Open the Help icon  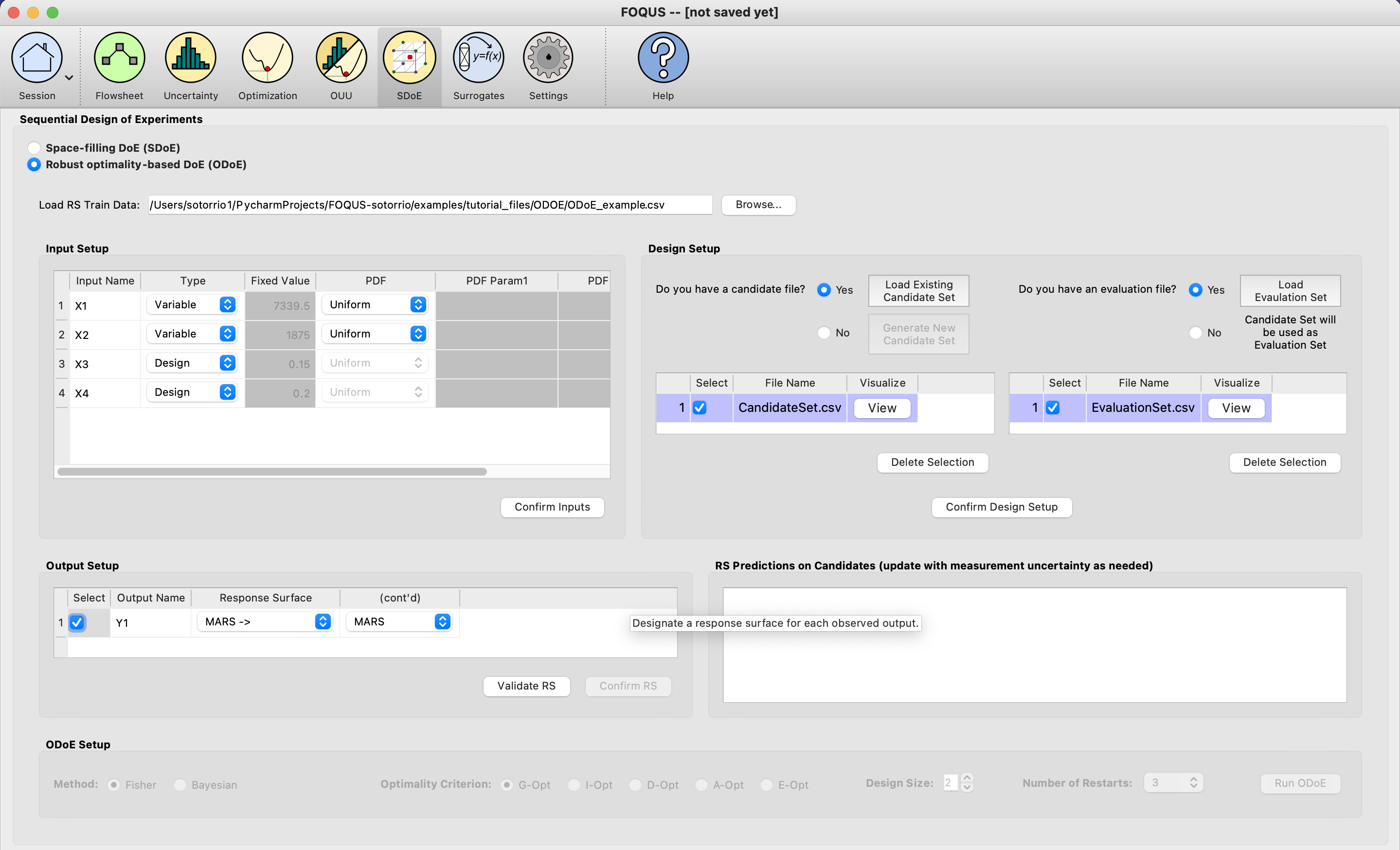[x=663, y=66]
